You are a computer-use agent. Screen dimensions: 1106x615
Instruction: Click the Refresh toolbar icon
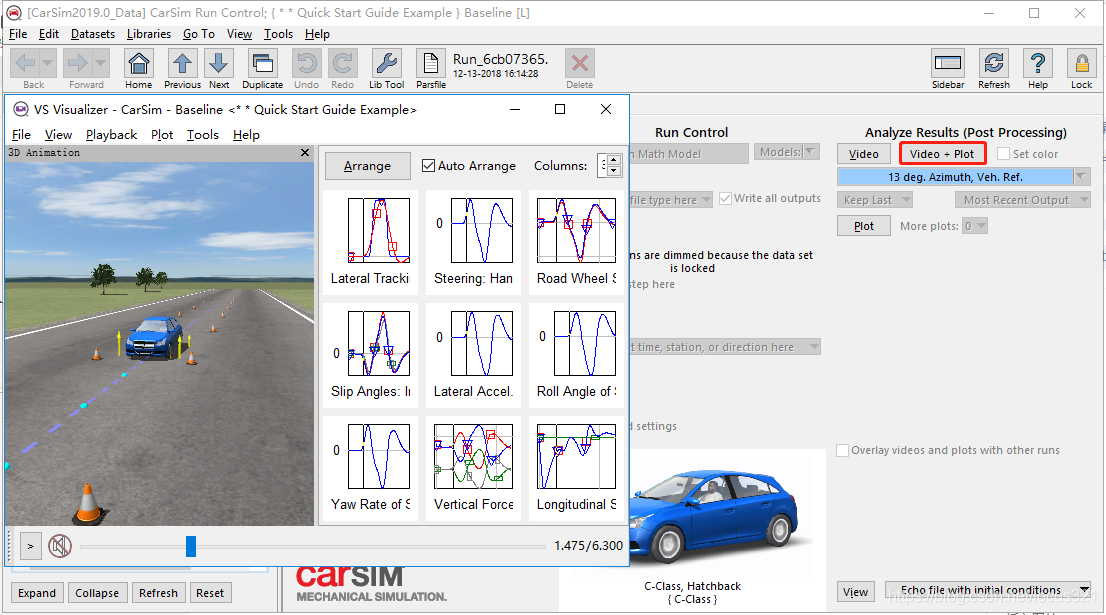(x=994, y=63)
